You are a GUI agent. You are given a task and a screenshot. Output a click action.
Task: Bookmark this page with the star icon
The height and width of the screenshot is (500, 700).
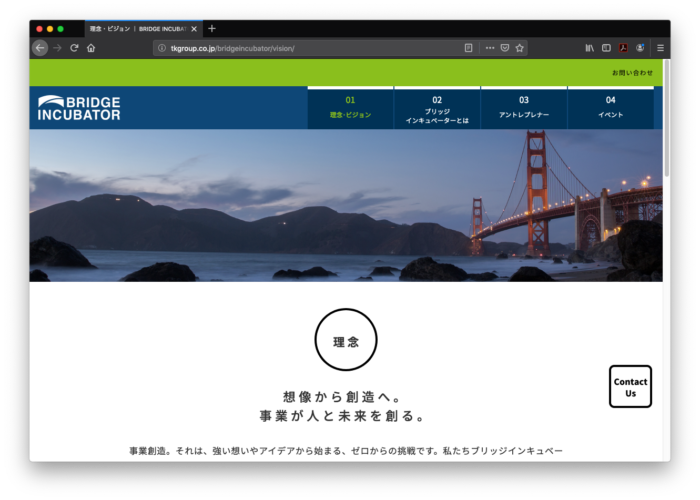[x=520, y=48]
